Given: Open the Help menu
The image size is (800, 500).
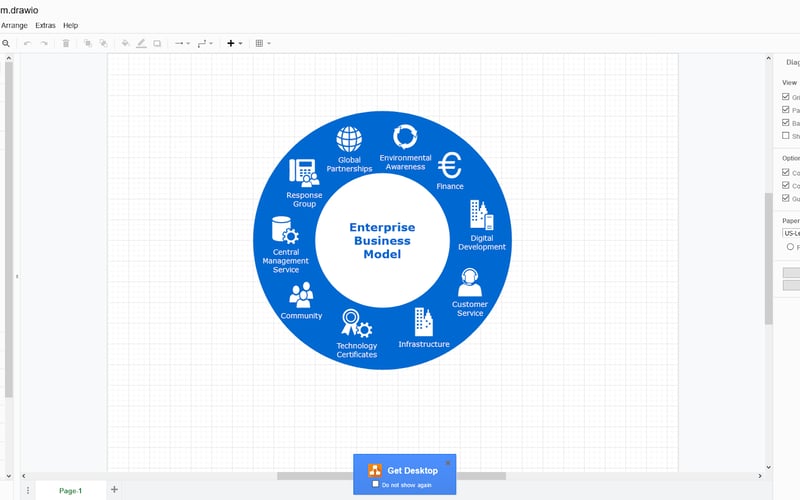Looking at the screenshot, I should 70,26.
